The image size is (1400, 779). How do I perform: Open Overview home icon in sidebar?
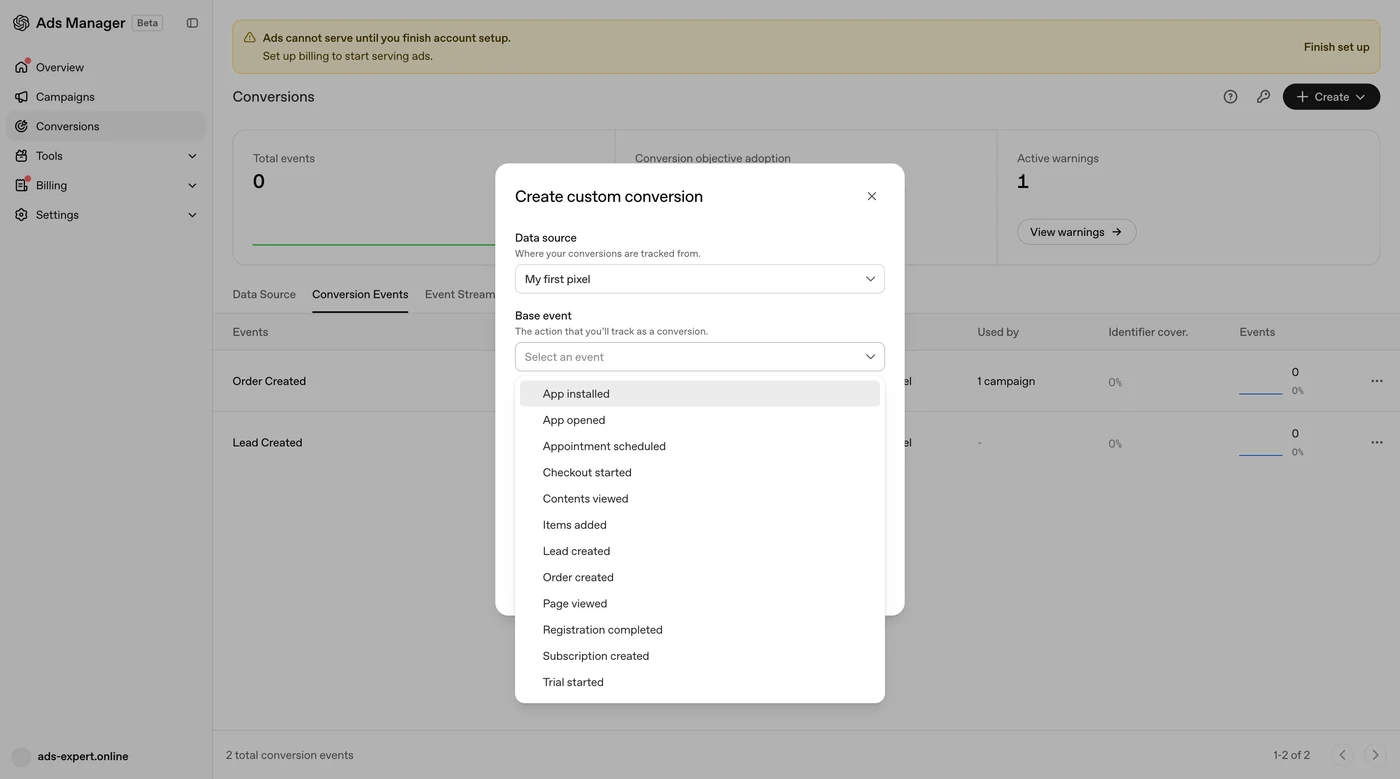coord(21,67)
